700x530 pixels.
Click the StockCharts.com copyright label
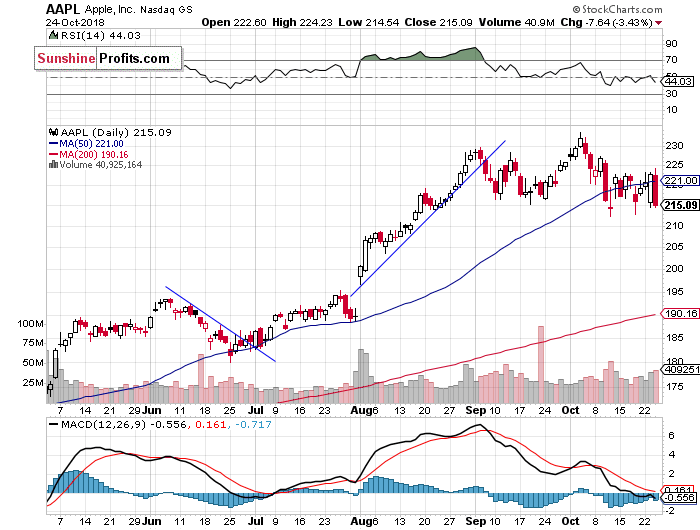click(x=617, y=9)
